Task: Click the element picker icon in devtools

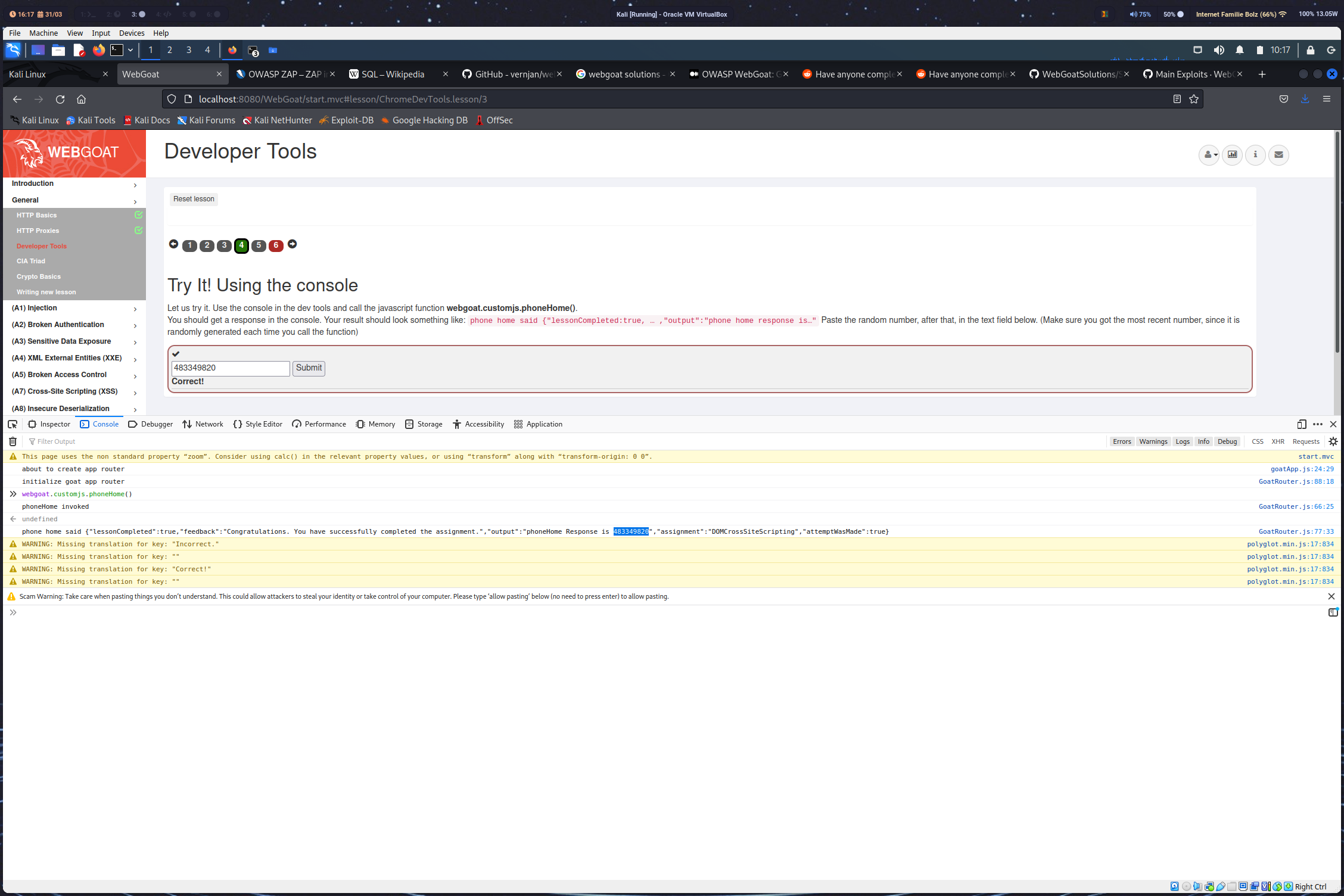Action: tap(13, 424)
